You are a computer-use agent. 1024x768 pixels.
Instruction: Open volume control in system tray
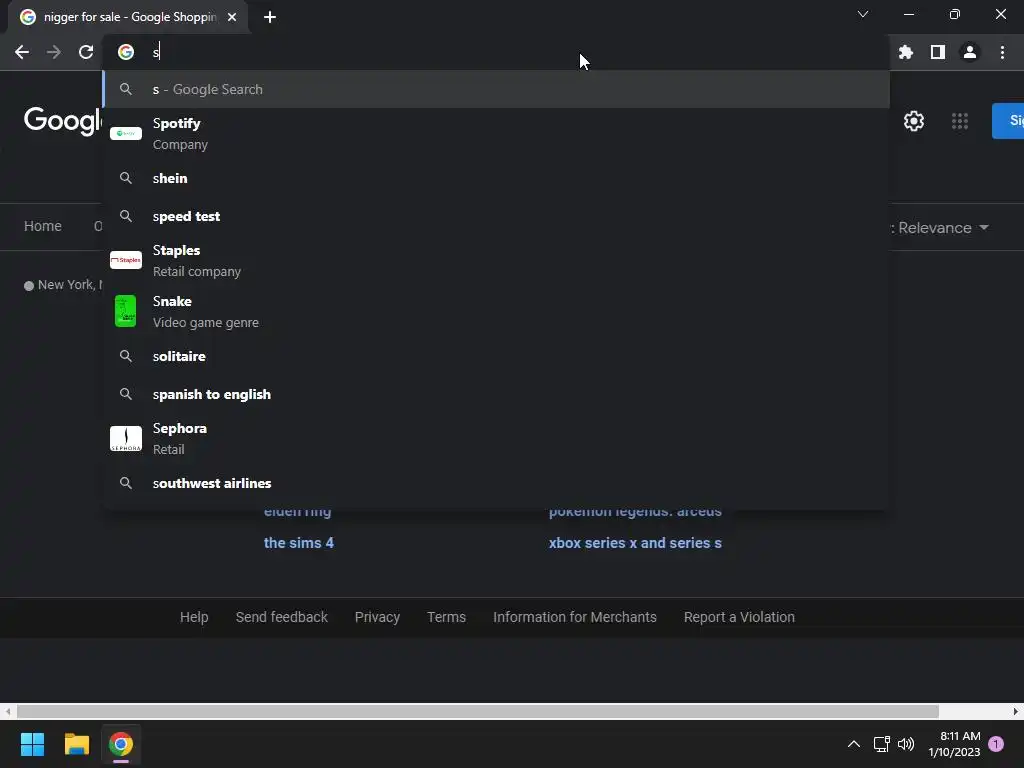[x=906, y=744]
